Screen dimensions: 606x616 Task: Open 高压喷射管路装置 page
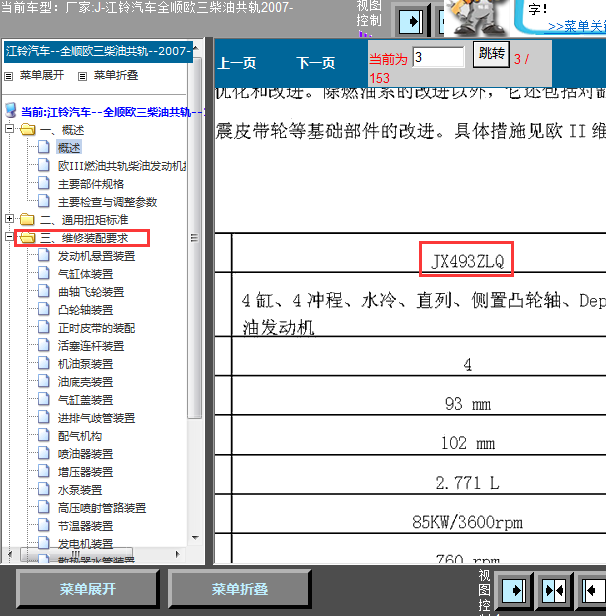102,508
